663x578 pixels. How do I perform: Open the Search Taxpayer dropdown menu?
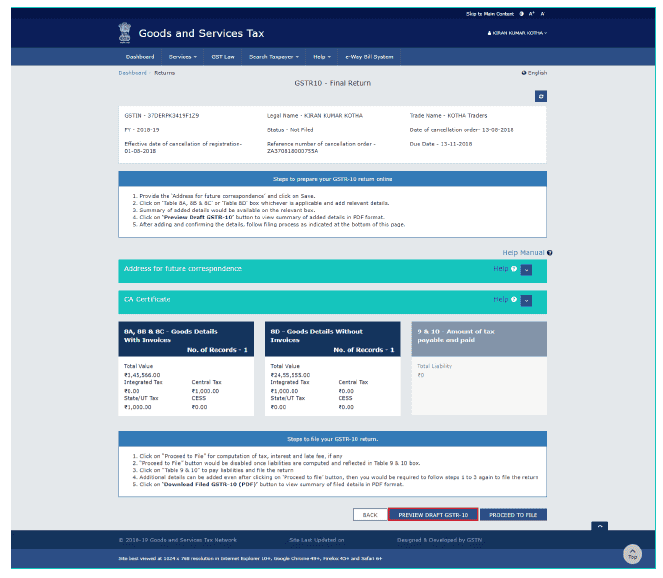(274, 57)
